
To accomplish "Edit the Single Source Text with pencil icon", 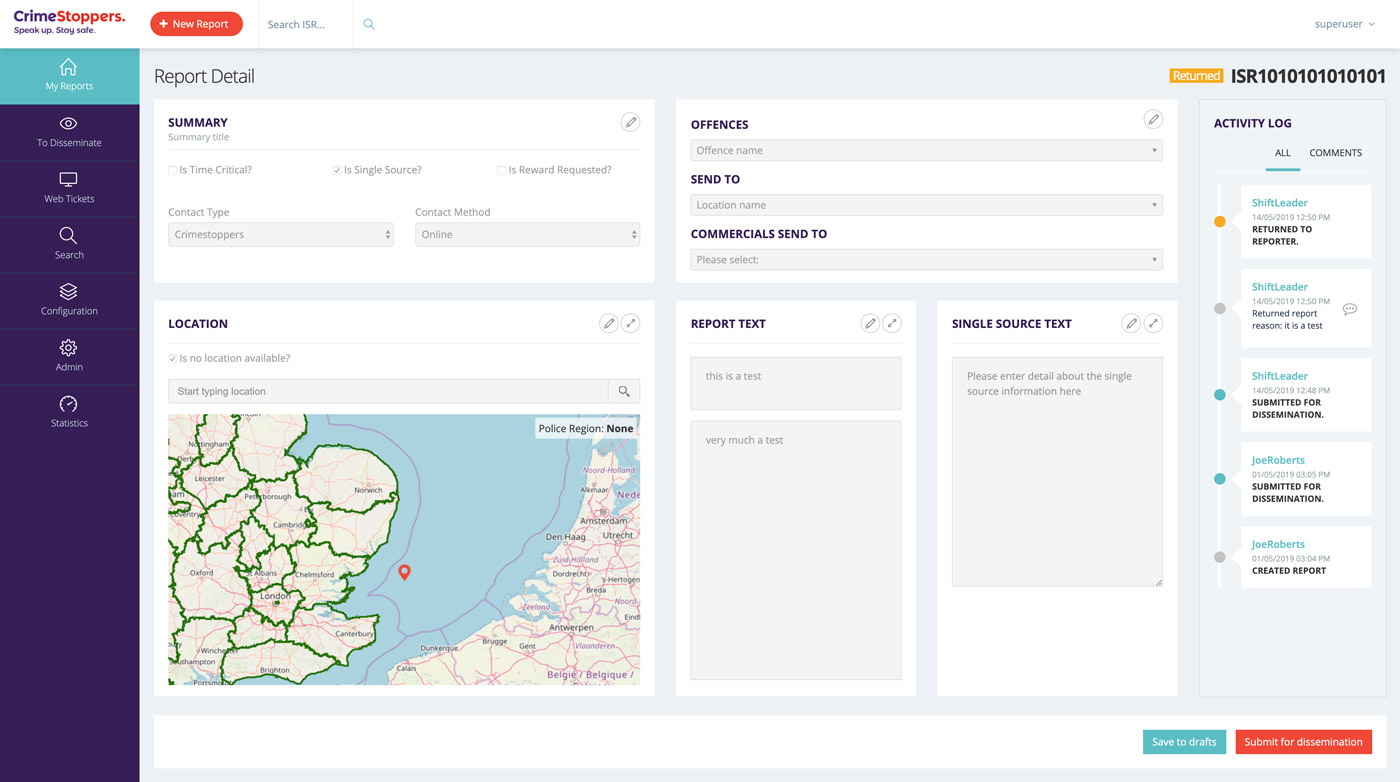I will coord(1131,323).
